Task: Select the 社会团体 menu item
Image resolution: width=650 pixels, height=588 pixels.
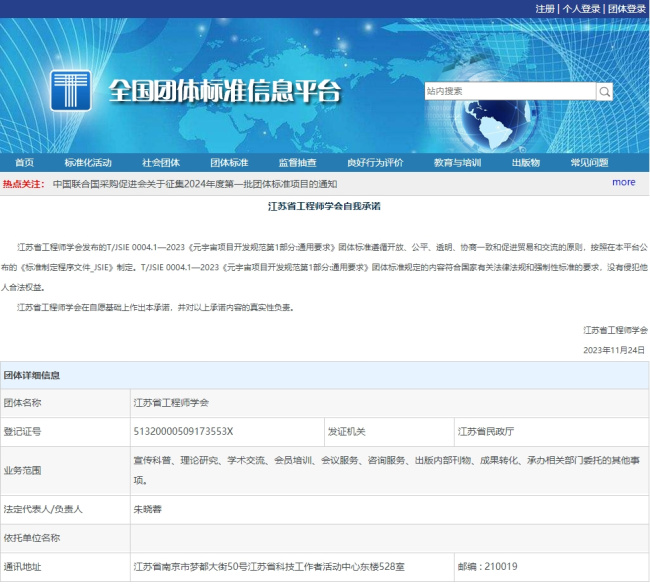Action: (x=160, y=162)
